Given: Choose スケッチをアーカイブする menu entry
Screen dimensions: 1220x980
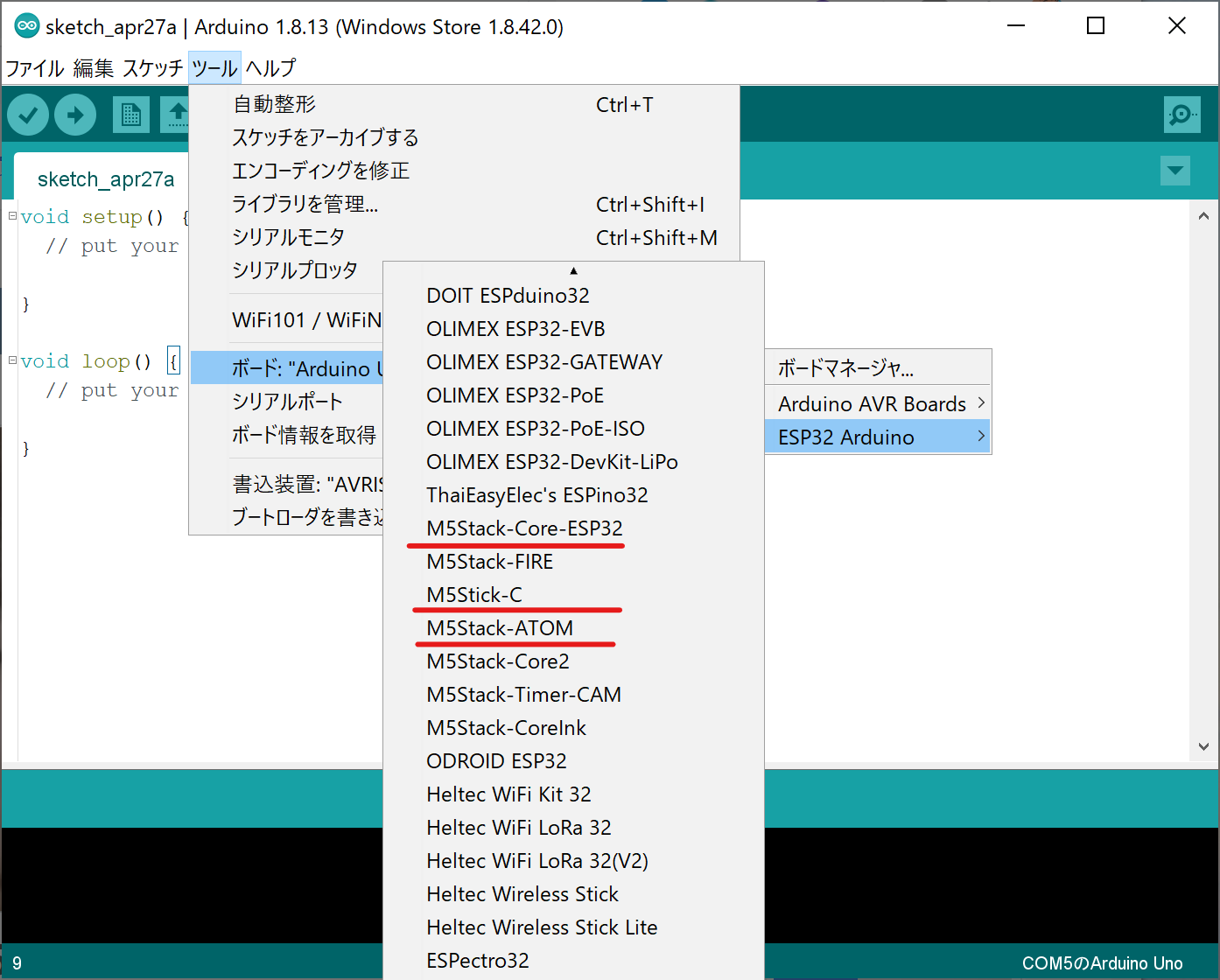Looking at the screenshot, I should coord(464,138).
